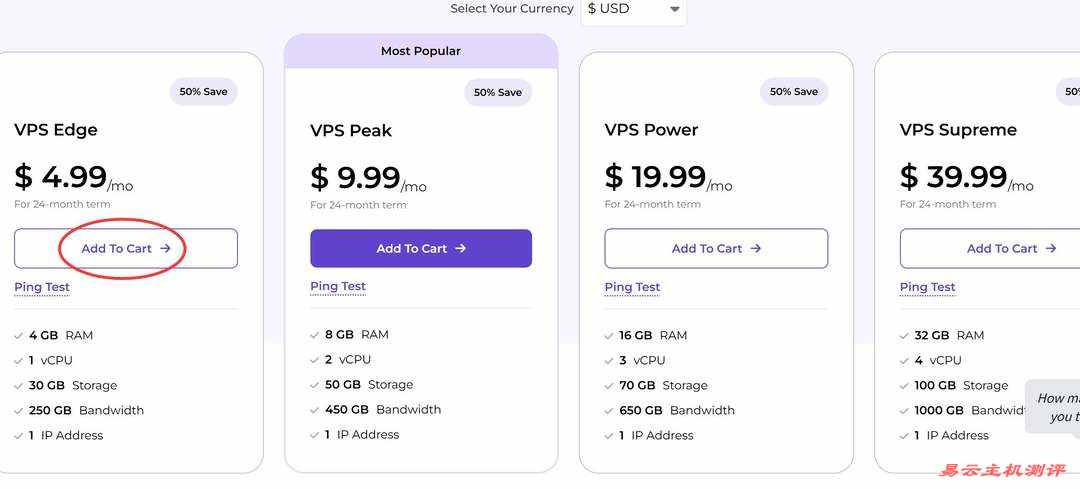Click the arrow icon on VPS Power button
1080x489 pixels.
coord(756,249)
